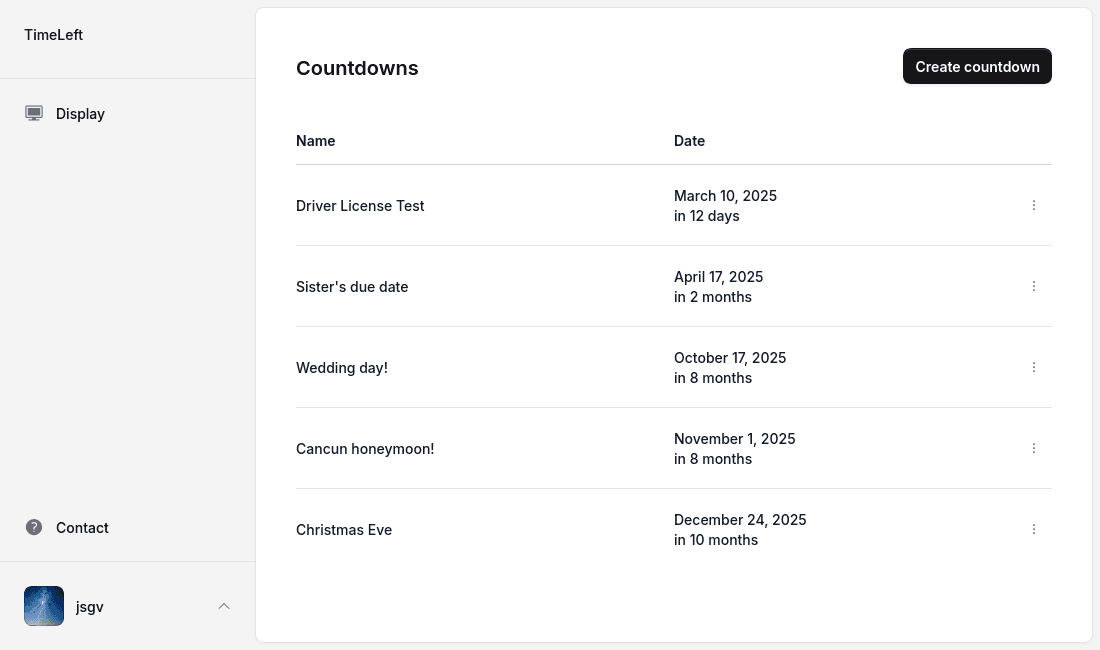
Task: Open options menu for Driver License Test
Action: 1033,205
